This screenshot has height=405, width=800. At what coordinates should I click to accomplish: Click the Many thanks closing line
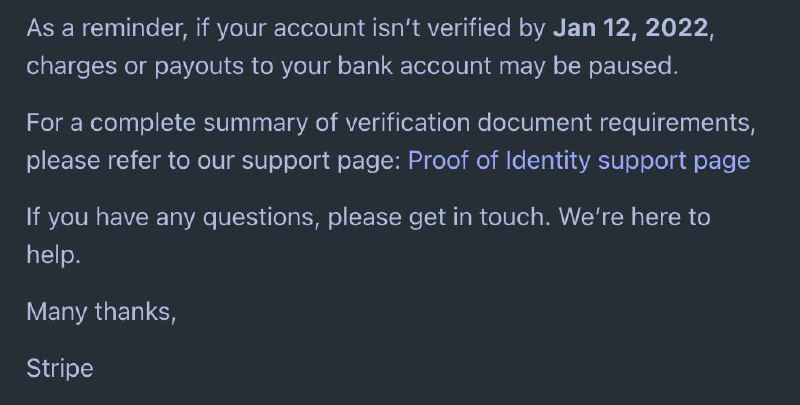point(101,312)
